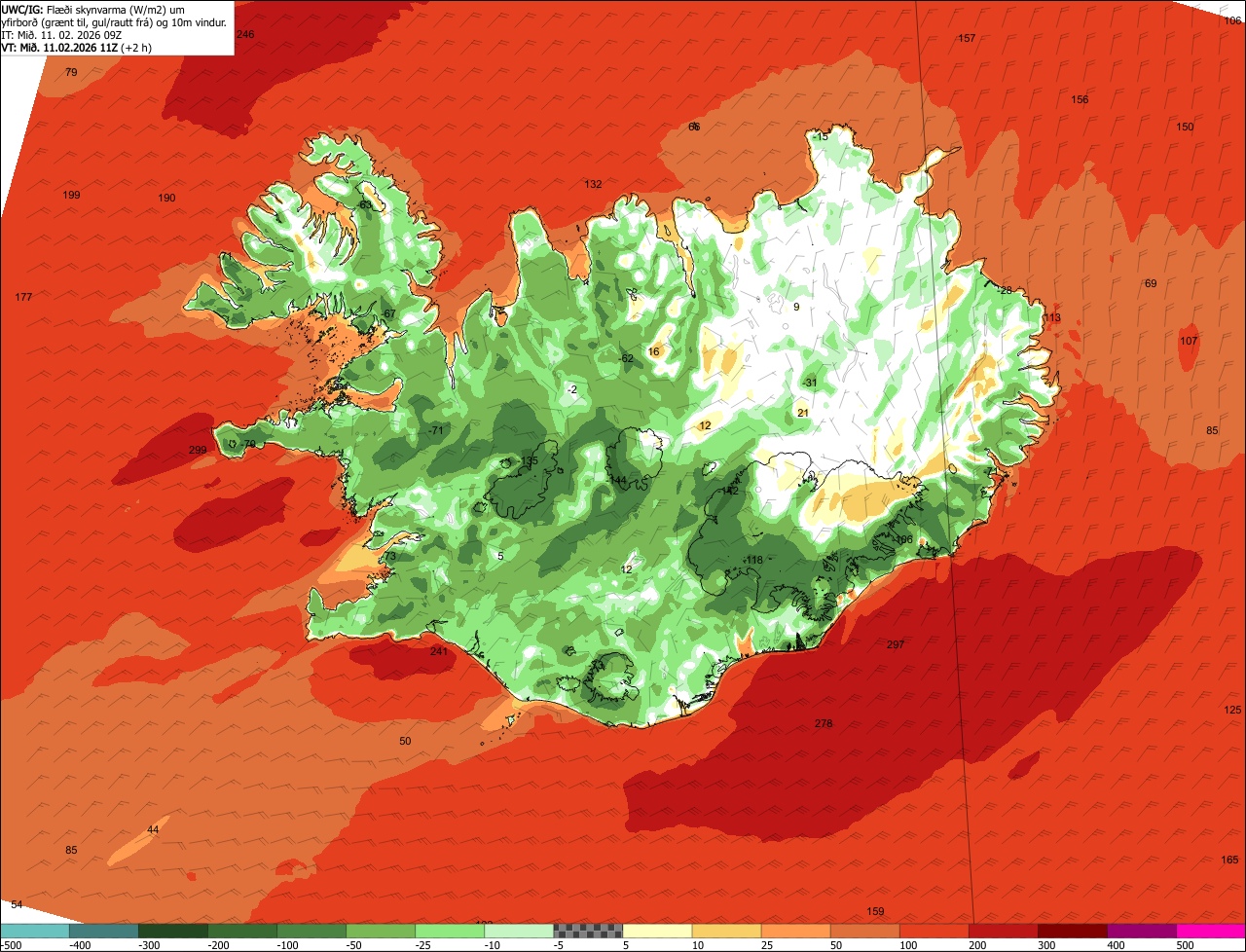
Task: Click the light teal swatch between -500 and -400
Action: click(x=35, y=931)
